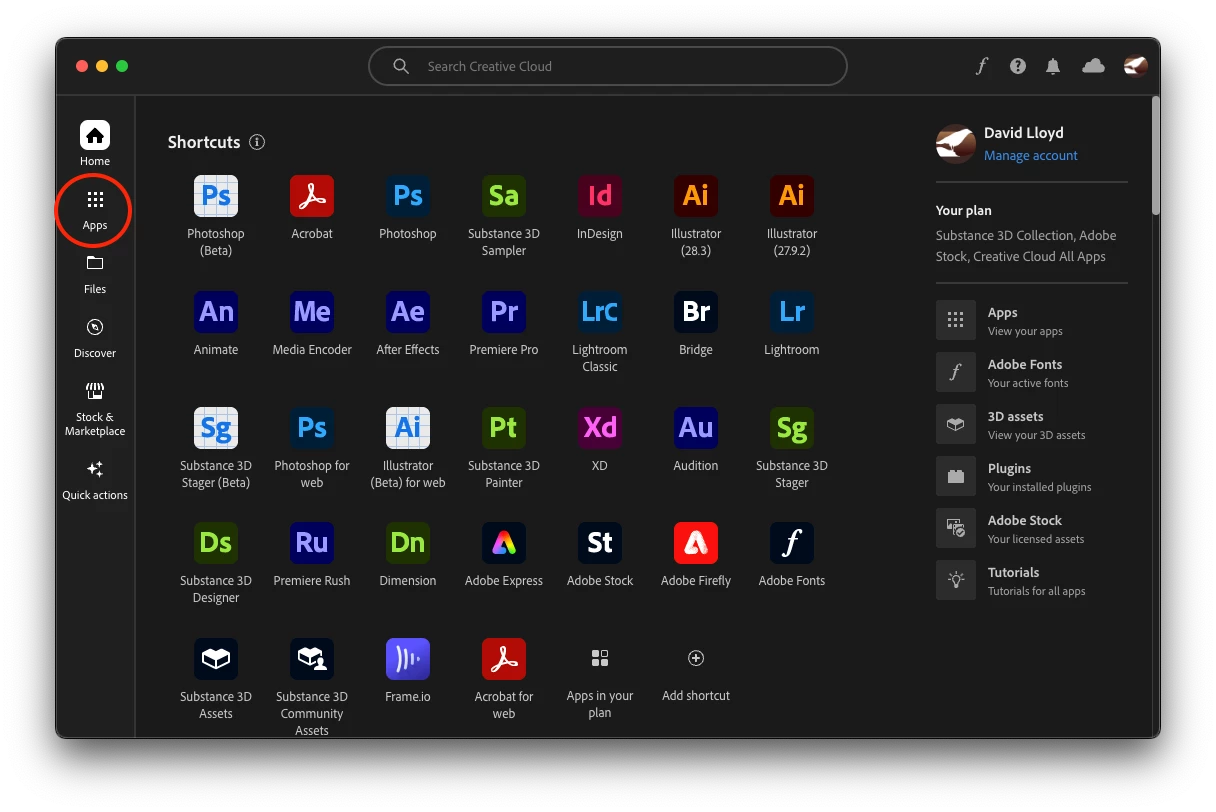This screenshot has height=812, width=1216.
Task: Open the Bridge app shortcut
Action: 696,312
